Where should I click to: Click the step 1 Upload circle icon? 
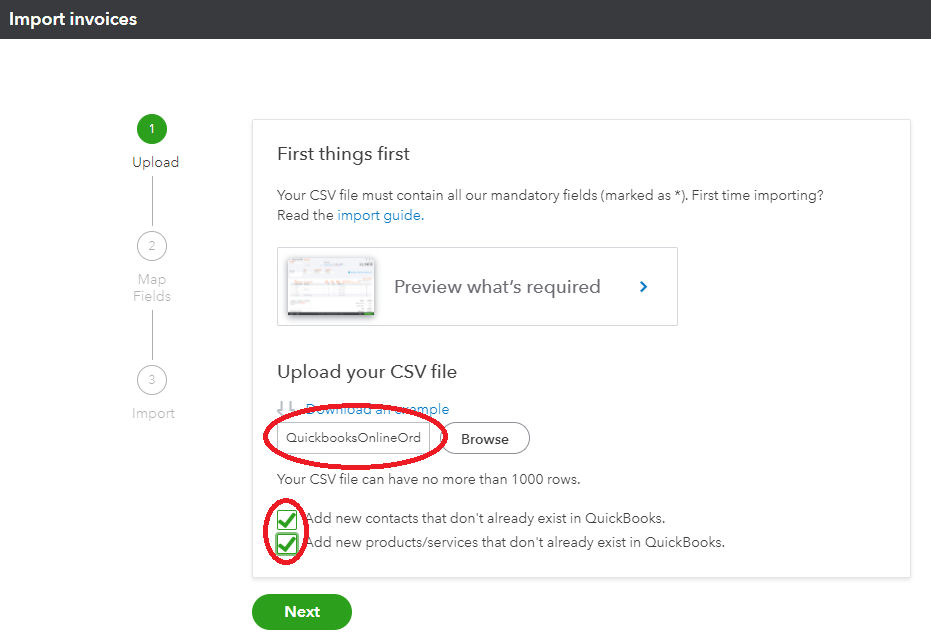(x=152, y=129)
